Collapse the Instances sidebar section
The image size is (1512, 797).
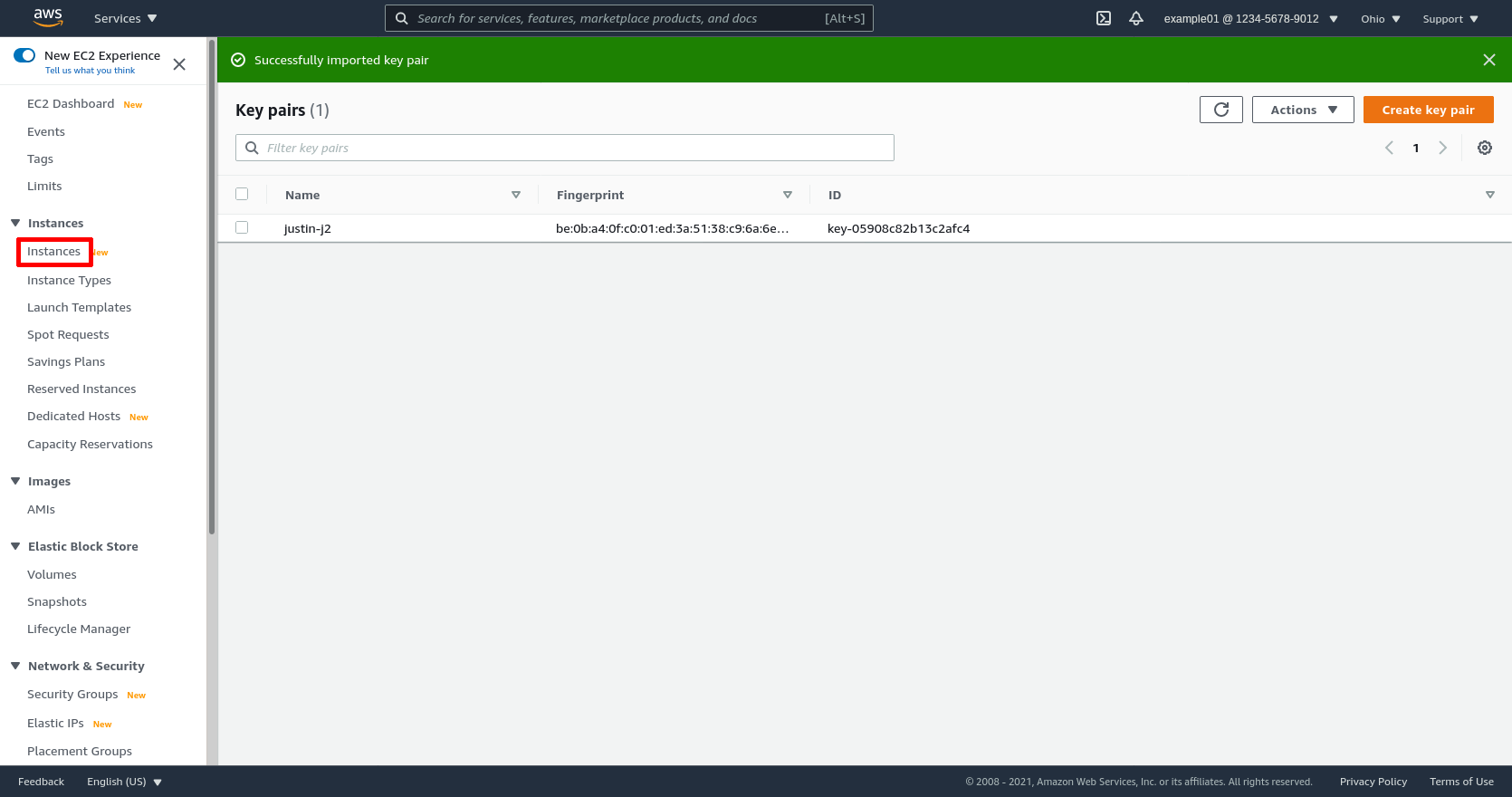pos(15,223)
